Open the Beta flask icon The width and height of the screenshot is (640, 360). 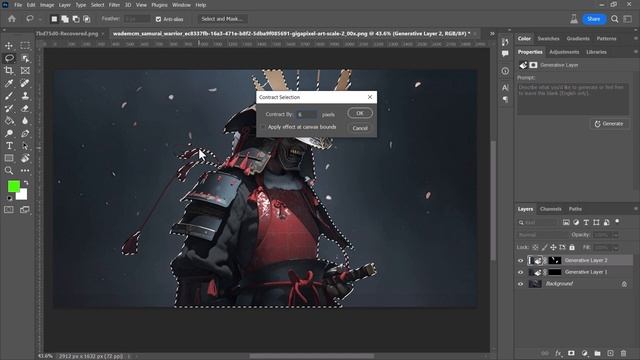click(x=574, y=19)
